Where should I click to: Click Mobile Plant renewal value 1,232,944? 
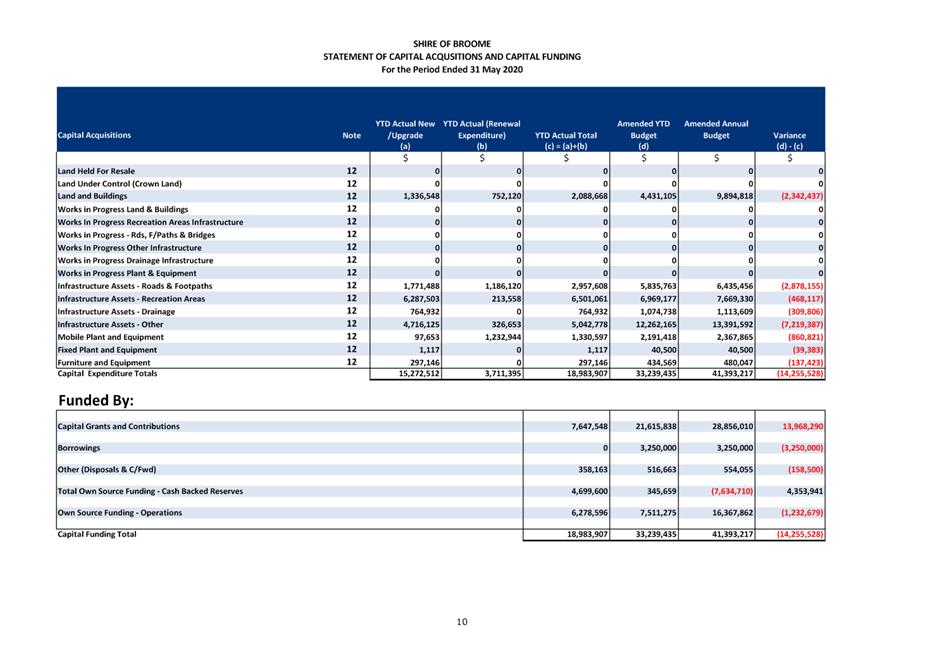click(503, 337)
